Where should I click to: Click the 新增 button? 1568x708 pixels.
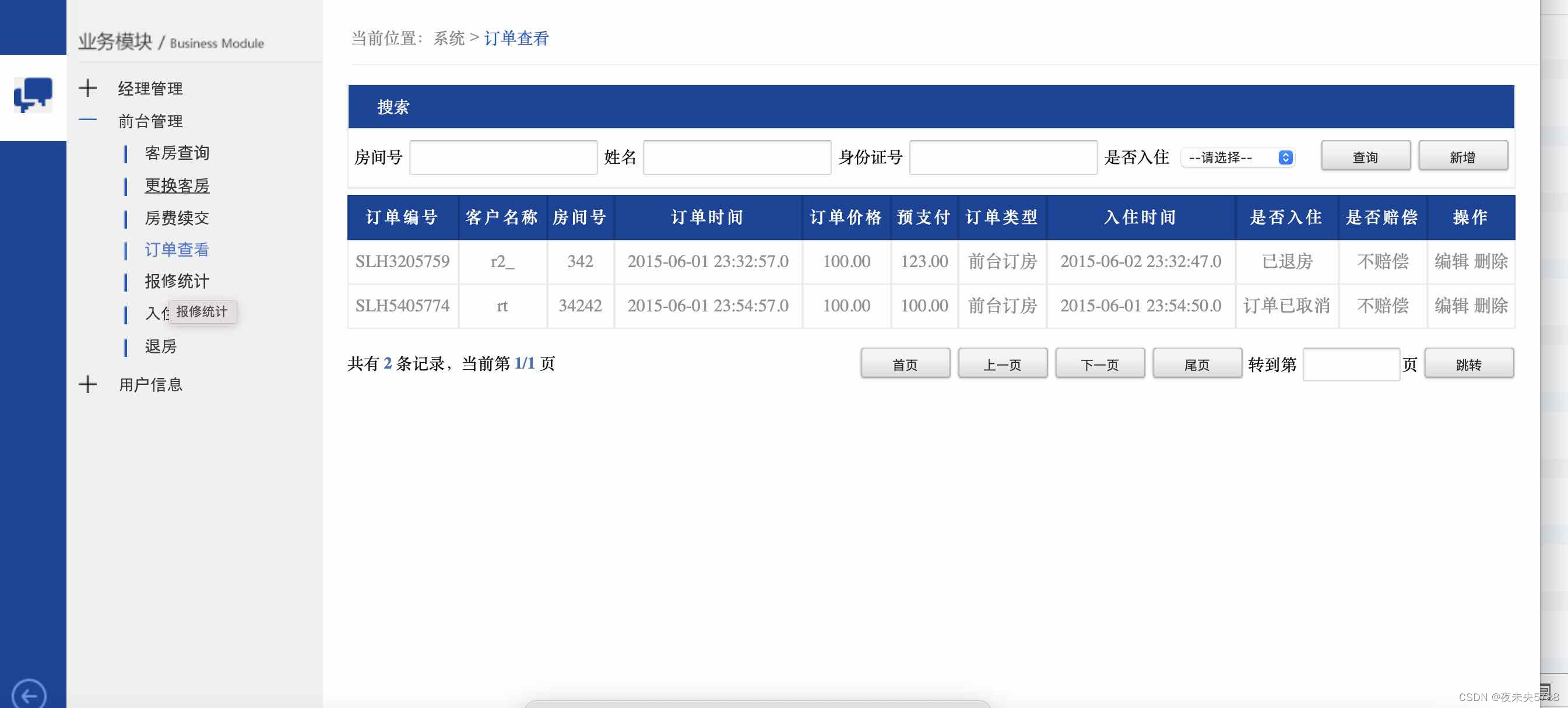(1462, 157)
